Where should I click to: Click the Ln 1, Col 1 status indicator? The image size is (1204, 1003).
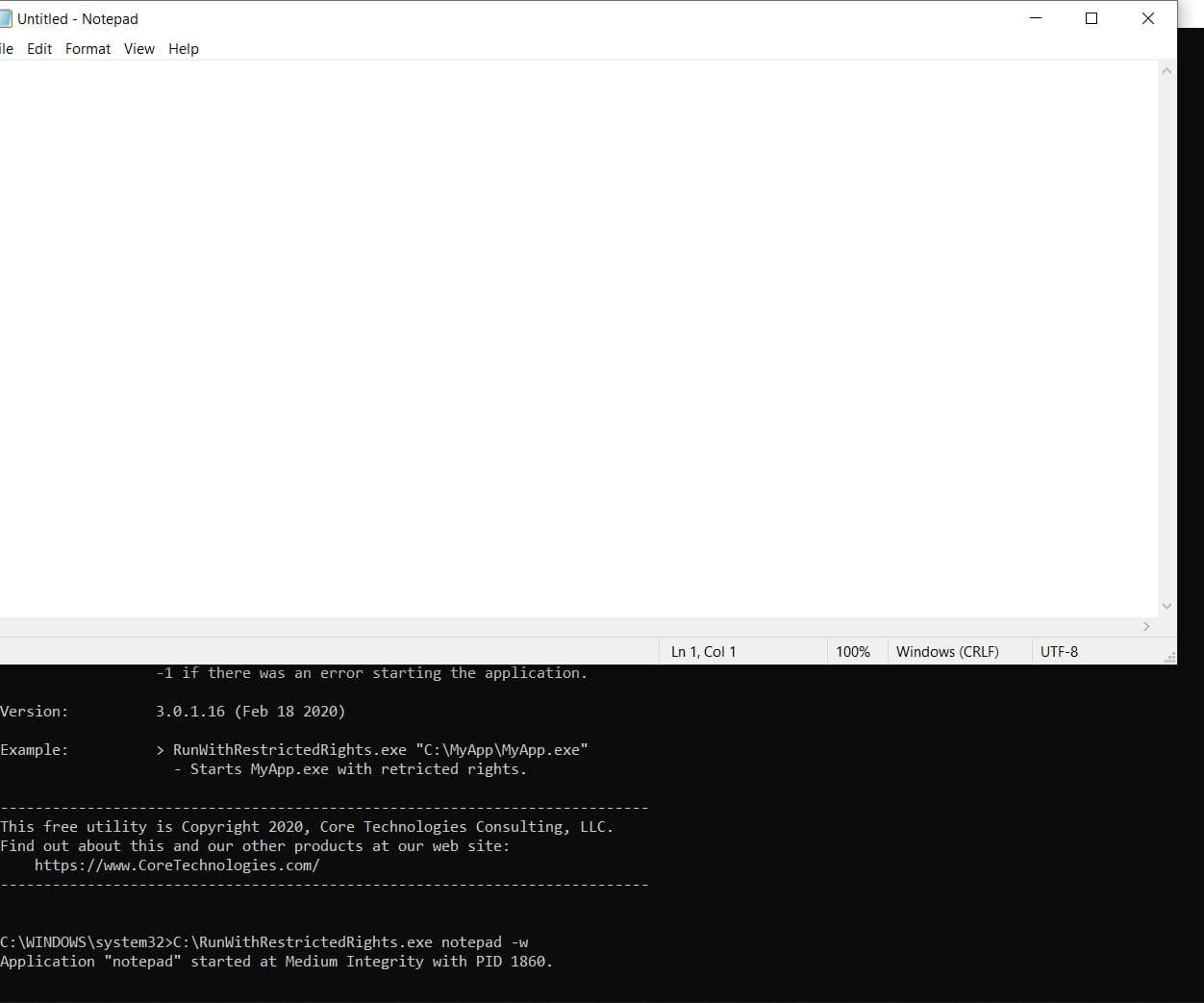point(702,651)
